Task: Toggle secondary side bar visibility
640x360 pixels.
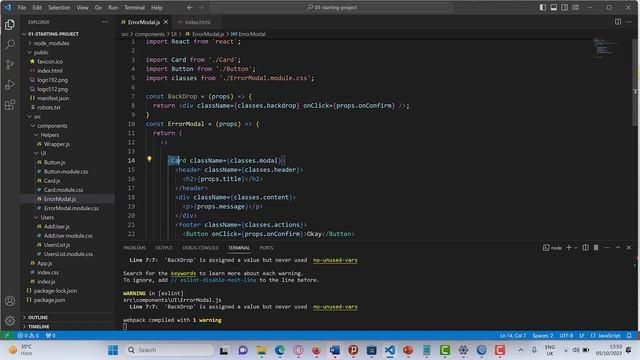Action: [564, 7]
